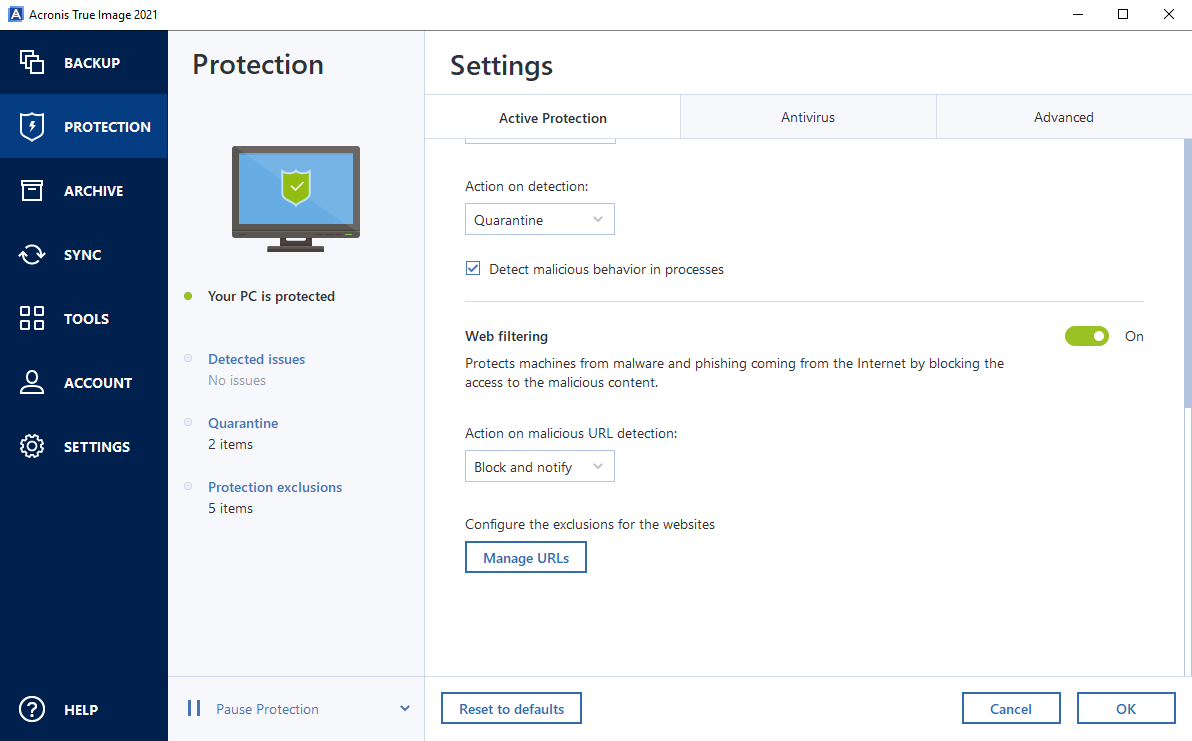This screenshot has height=741, width=1192.
Task: Click the Manage URLs button
Action: tap(526, 558)
